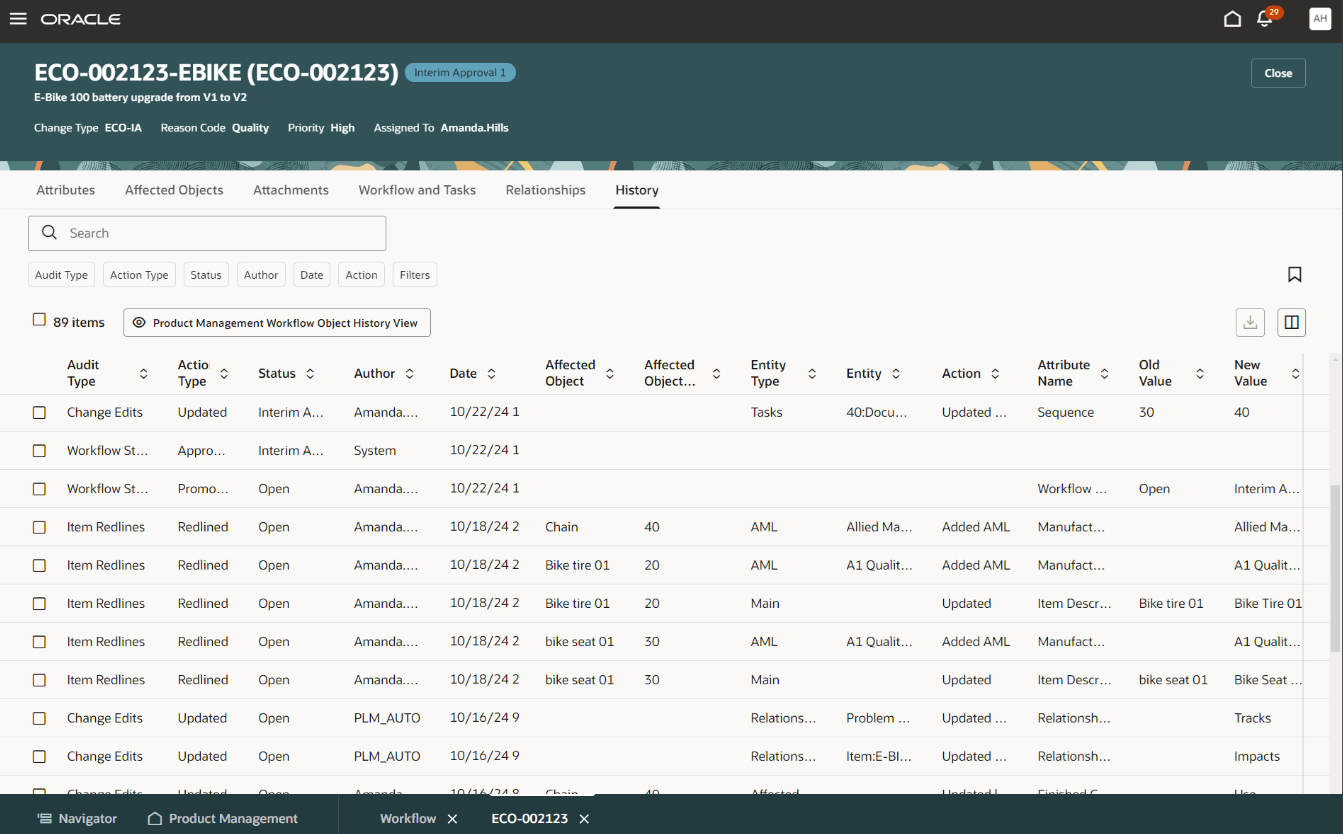Sort by Affected Object column
This screenshot has height=834, width=1343.
610,373
